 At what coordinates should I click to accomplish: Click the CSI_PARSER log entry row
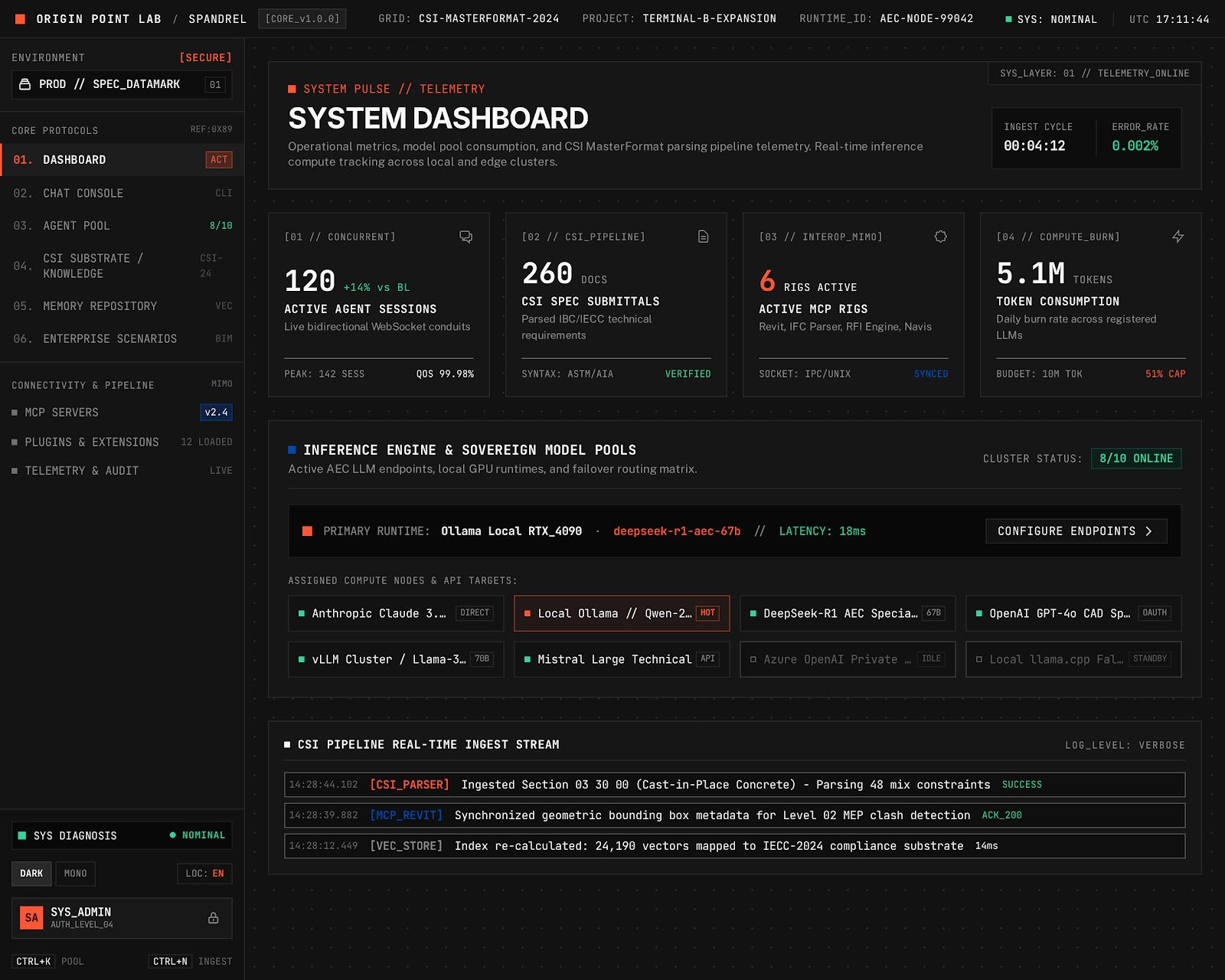(735, 785)
